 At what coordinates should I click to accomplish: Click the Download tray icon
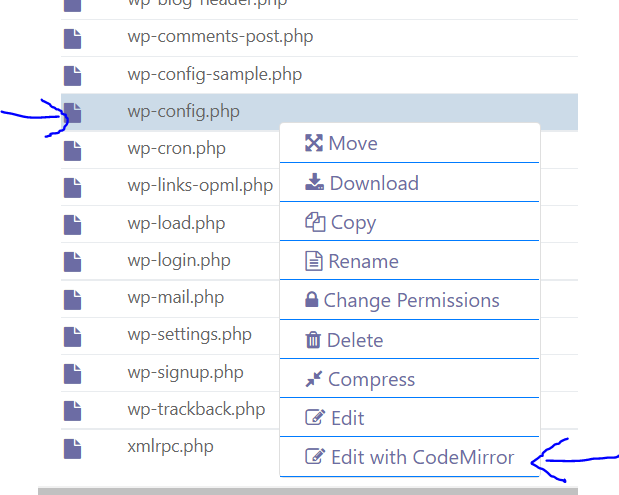pos(314,182)
